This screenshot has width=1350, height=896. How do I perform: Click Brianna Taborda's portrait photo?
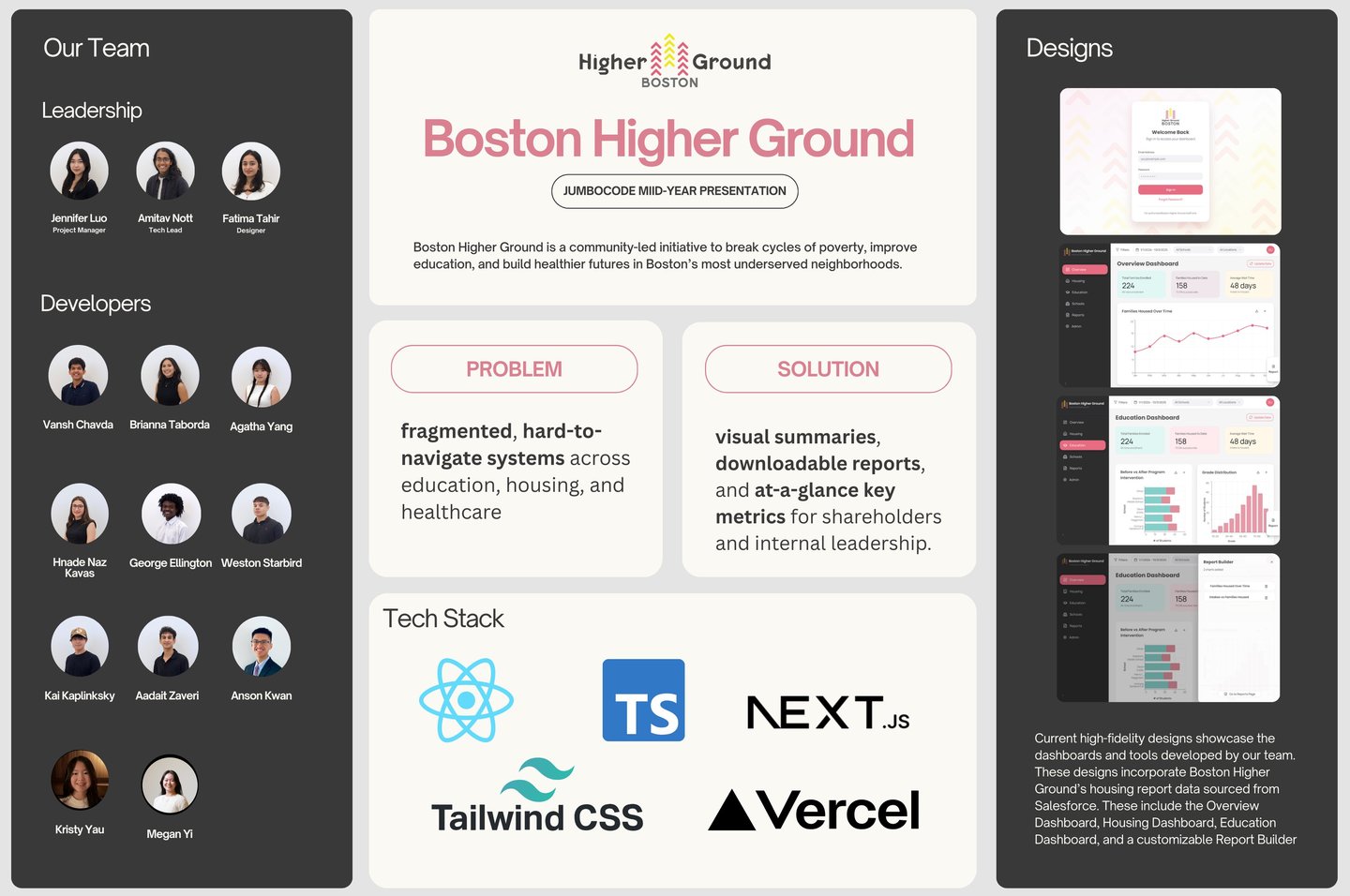point(170,375)
